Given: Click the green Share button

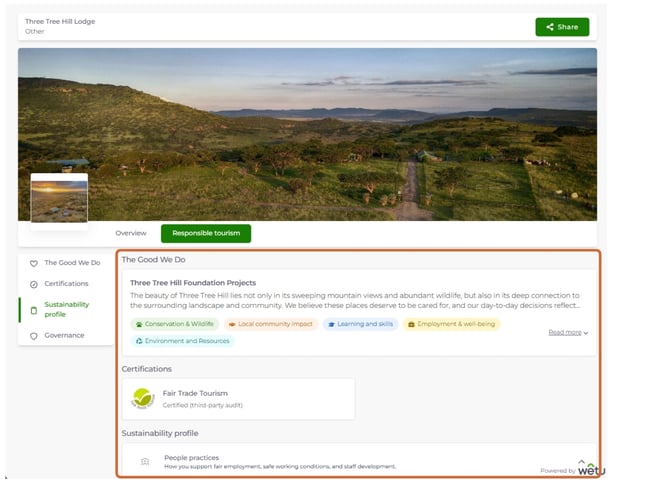Looking at the screenshot, I should tap(562, 27).
